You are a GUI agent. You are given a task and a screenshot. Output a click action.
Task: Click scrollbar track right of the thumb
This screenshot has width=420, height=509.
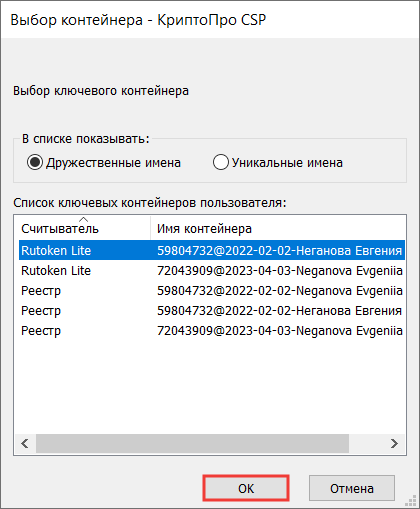(x=367, y=443)
